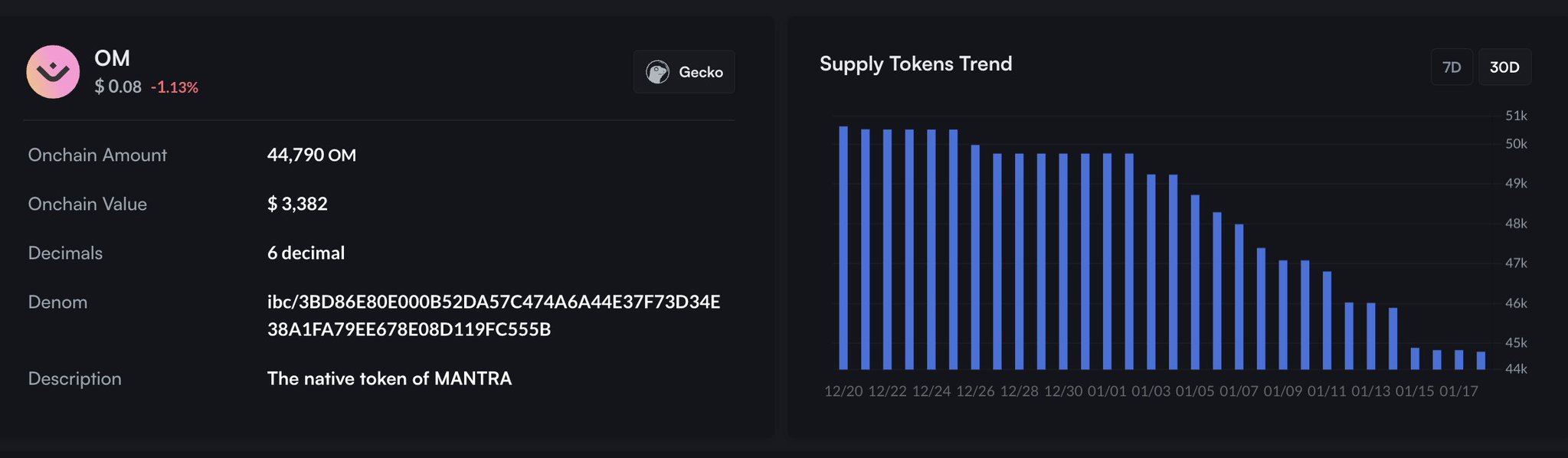The height and width of the screenshot is (458, 1568).
Task: Click the OM token logo icon
Action: point(53,72)
